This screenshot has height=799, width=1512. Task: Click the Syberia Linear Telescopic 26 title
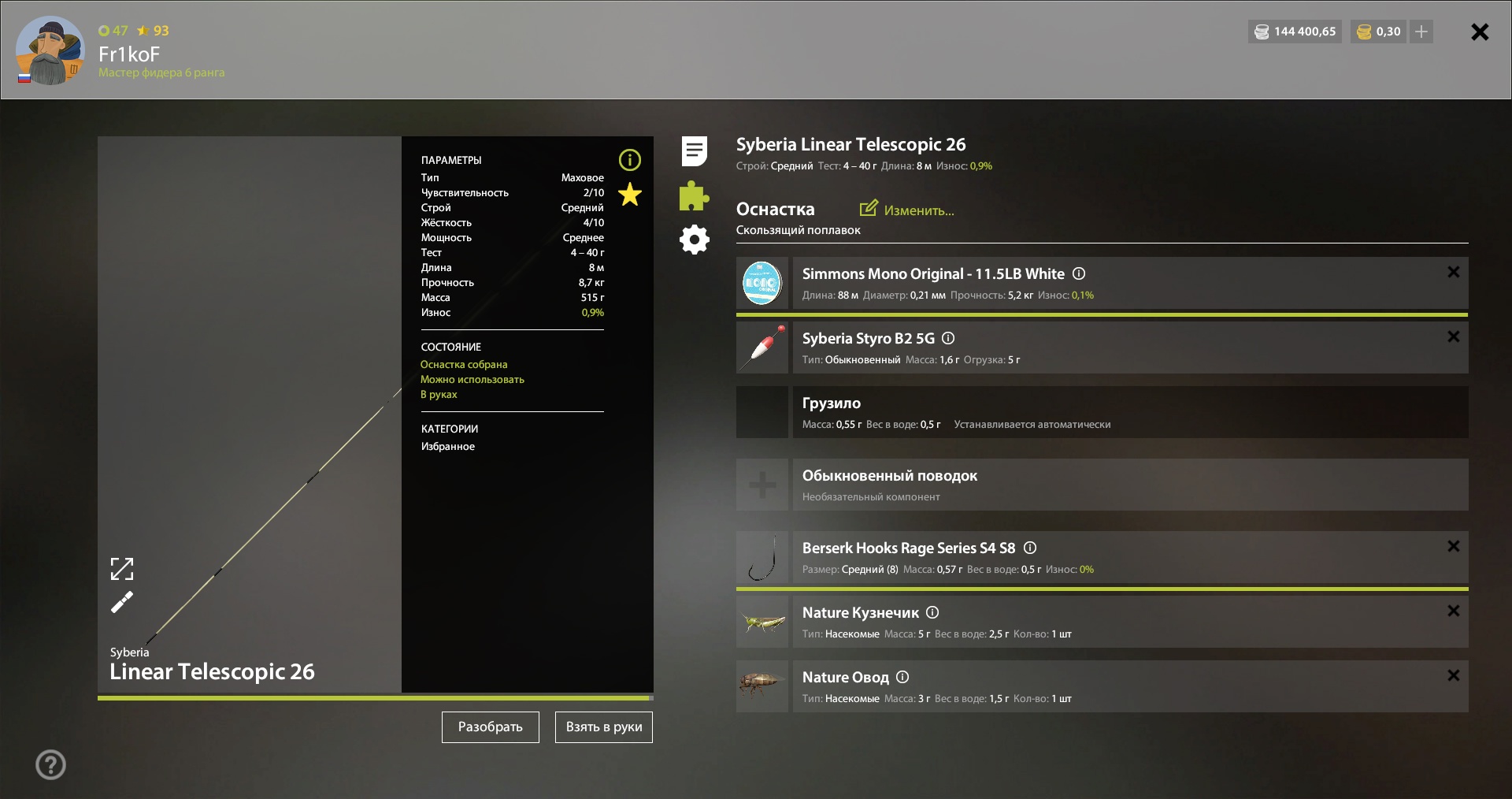851,144
